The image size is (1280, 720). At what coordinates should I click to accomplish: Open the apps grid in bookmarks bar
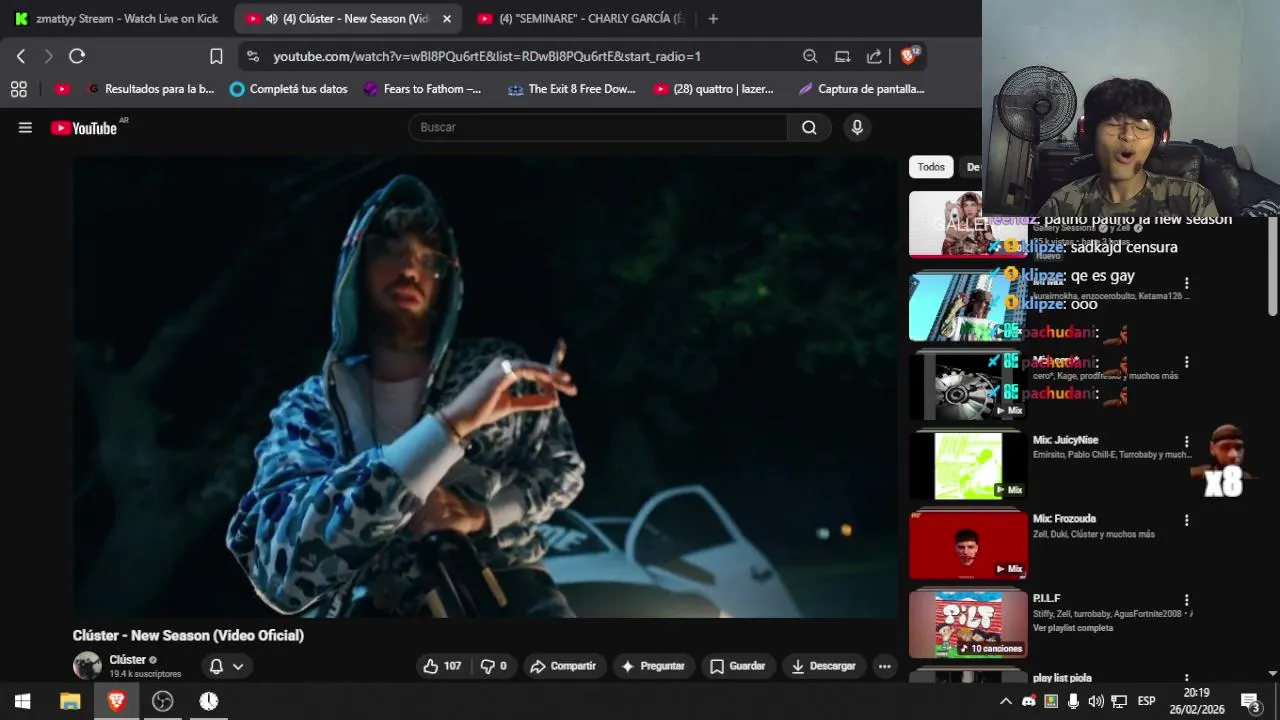tap(18, 89)
